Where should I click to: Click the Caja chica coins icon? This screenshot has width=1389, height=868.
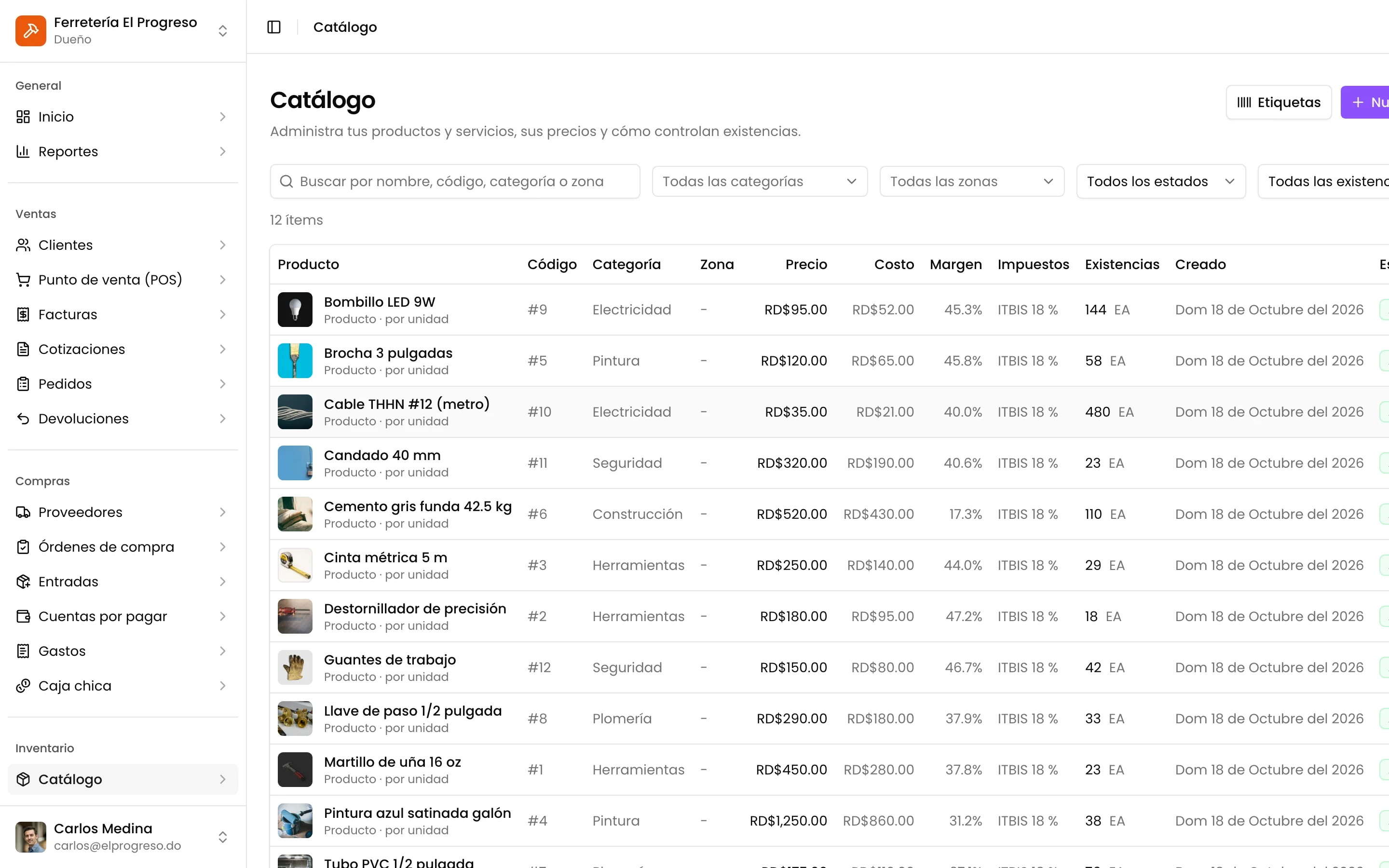click(23, 686)
